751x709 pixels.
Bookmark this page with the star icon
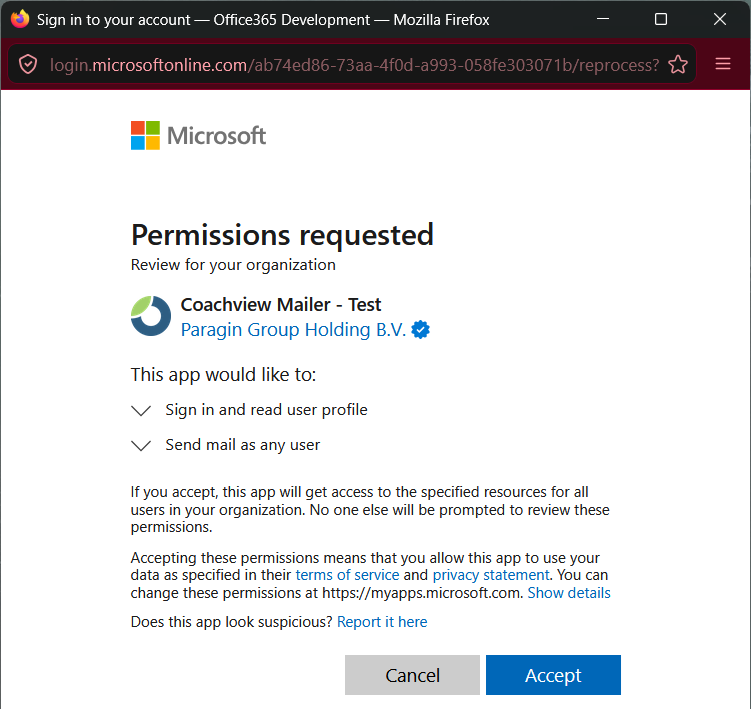(x=678, y=64)
